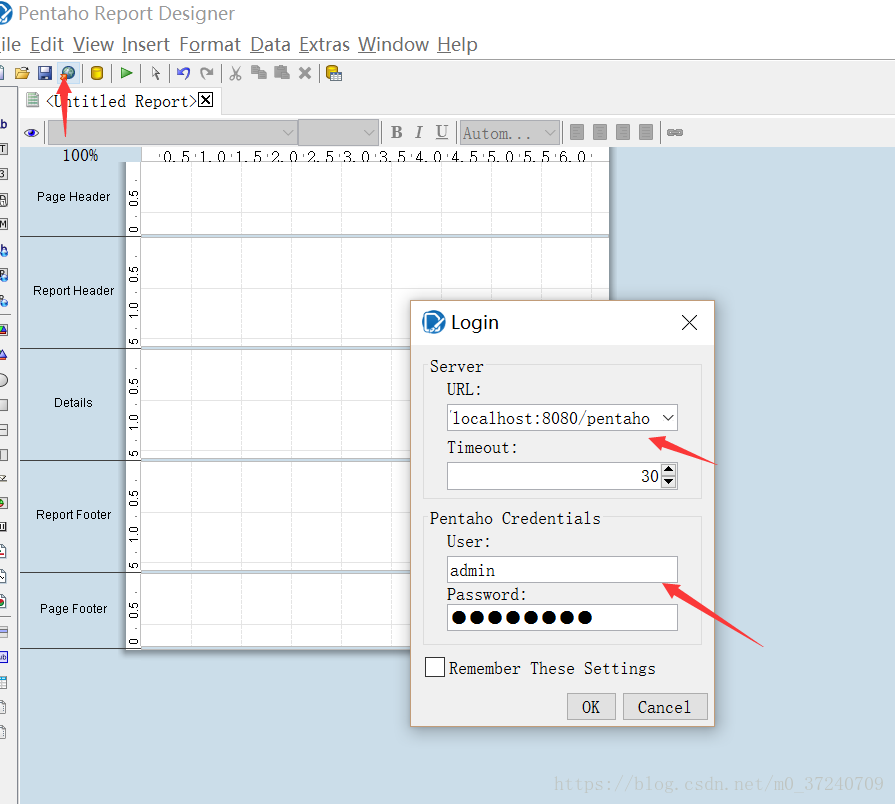The image size is (895, 804).
Task: Select the Page Header band label
Action: click(73, 197)
